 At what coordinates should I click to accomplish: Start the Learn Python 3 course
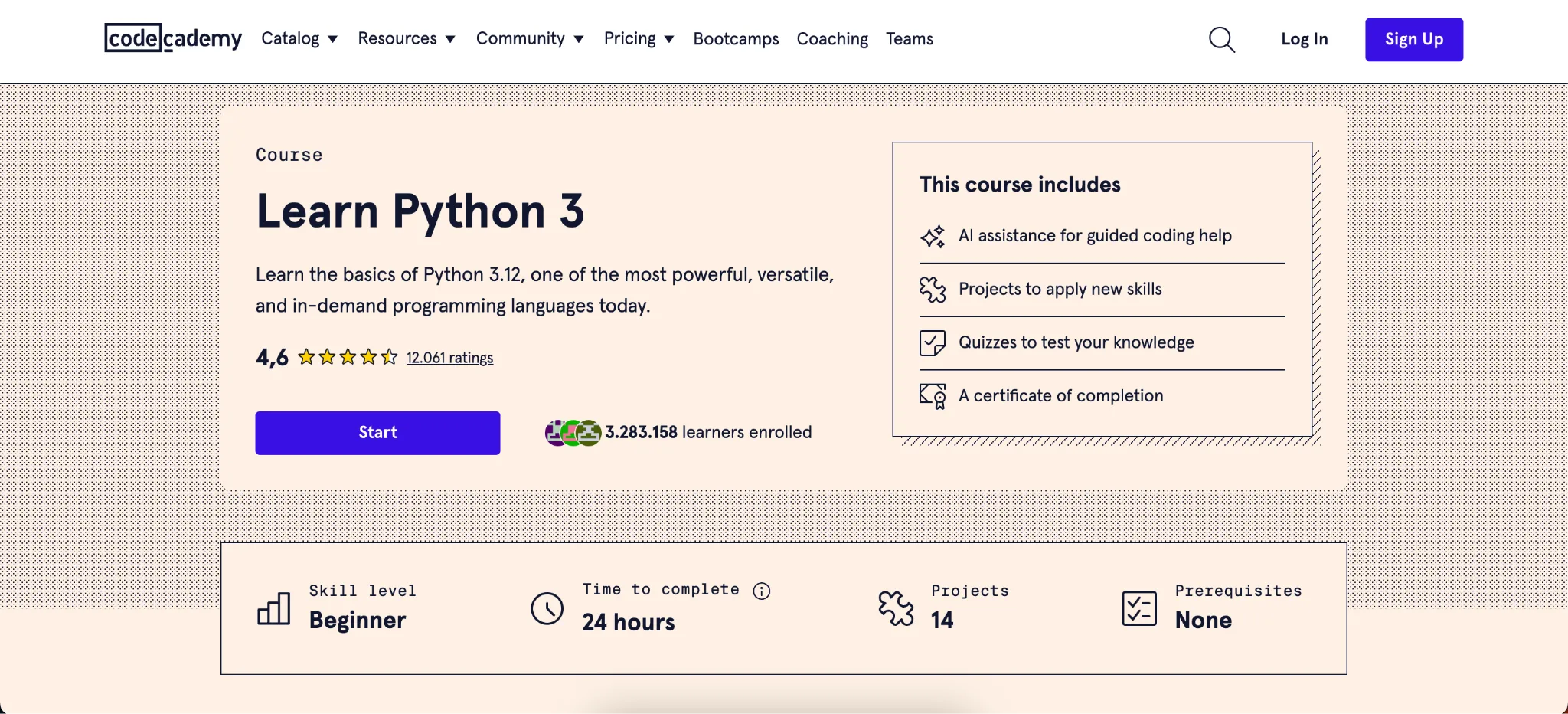(377, 433)
